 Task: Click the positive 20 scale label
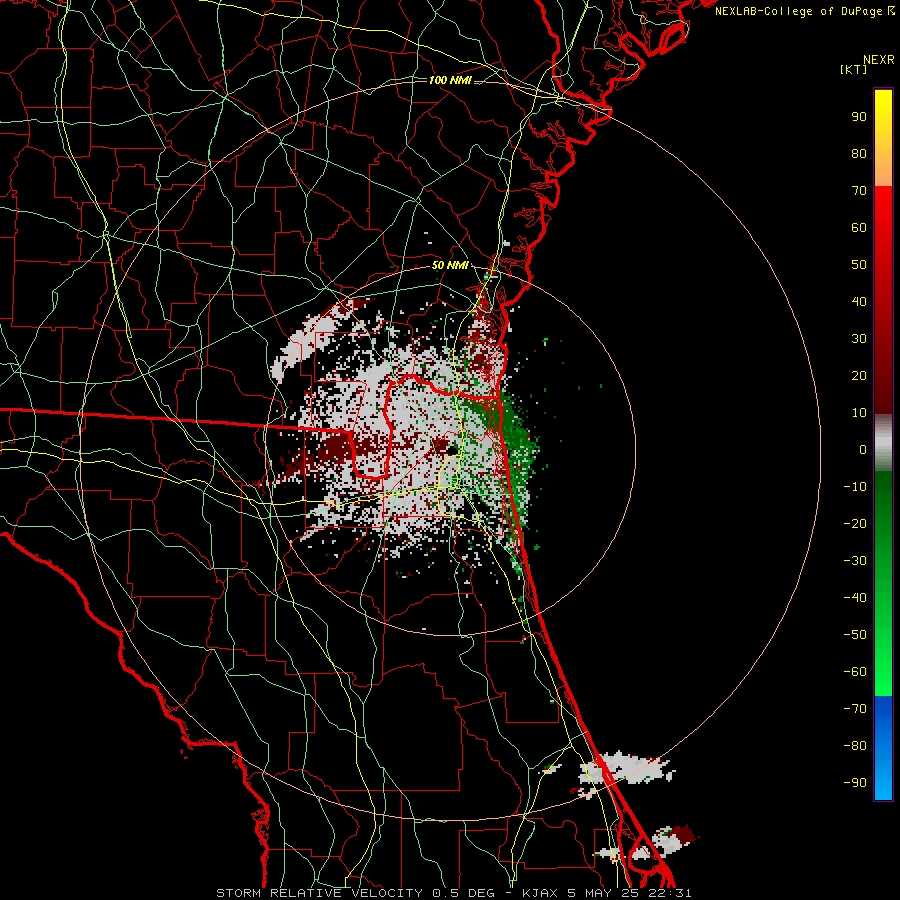859,375
